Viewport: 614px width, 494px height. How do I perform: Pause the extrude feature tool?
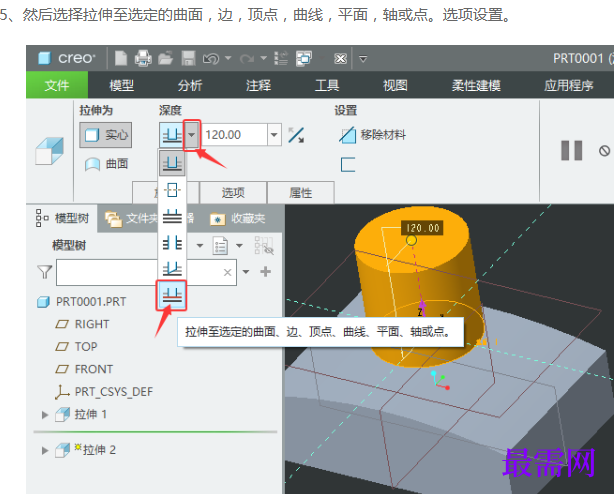[571, 150]
